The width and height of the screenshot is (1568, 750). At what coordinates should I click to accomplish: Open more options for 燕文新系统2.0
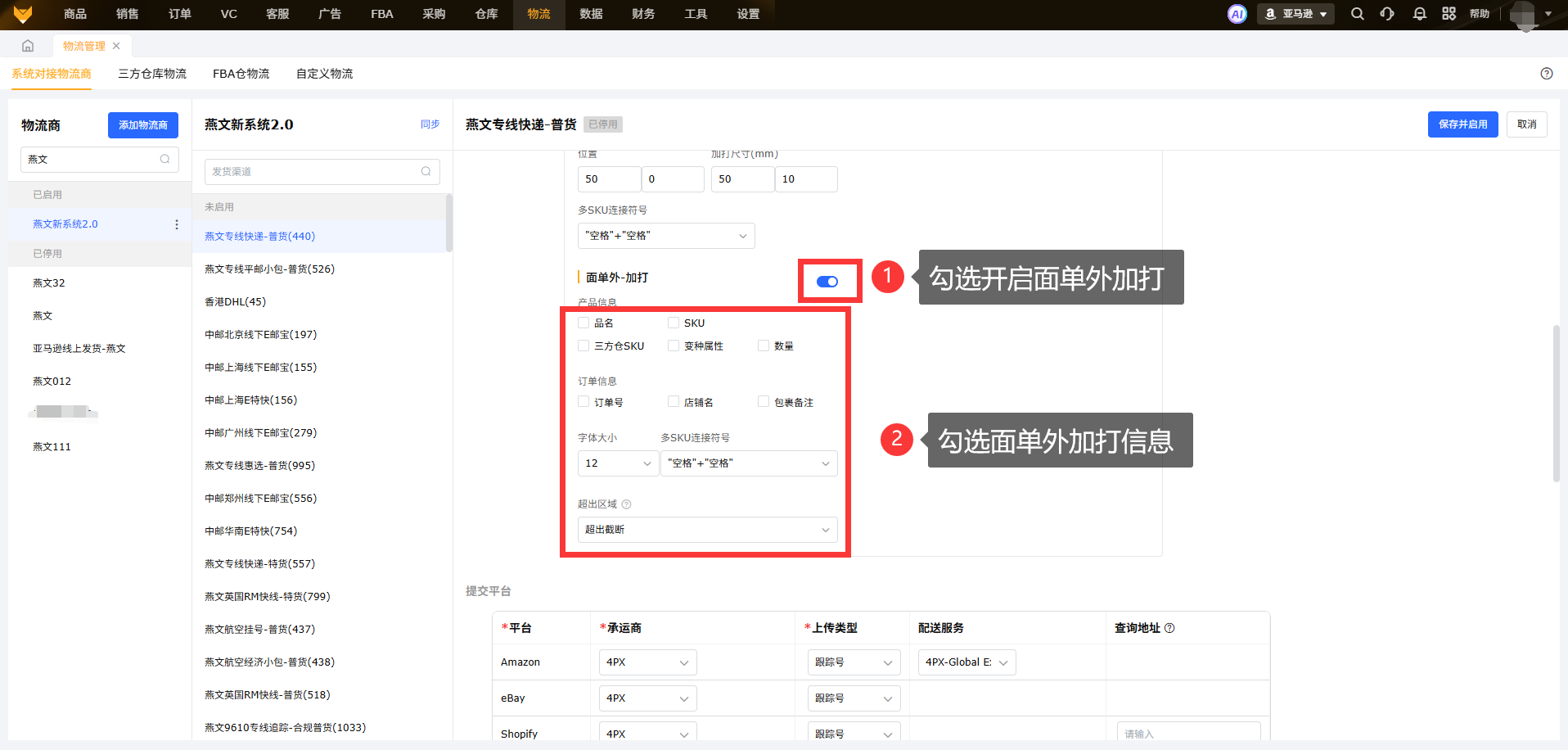(177, 224)
